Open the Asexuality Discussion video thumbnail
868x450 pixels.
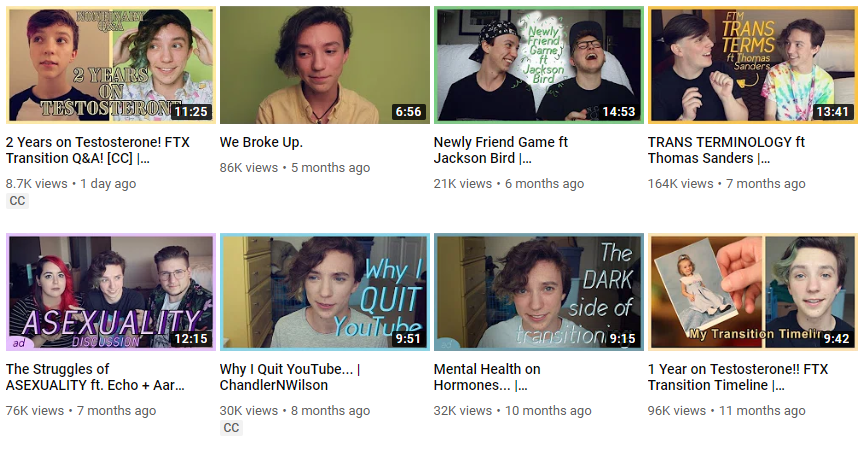(x=111, y=292)
